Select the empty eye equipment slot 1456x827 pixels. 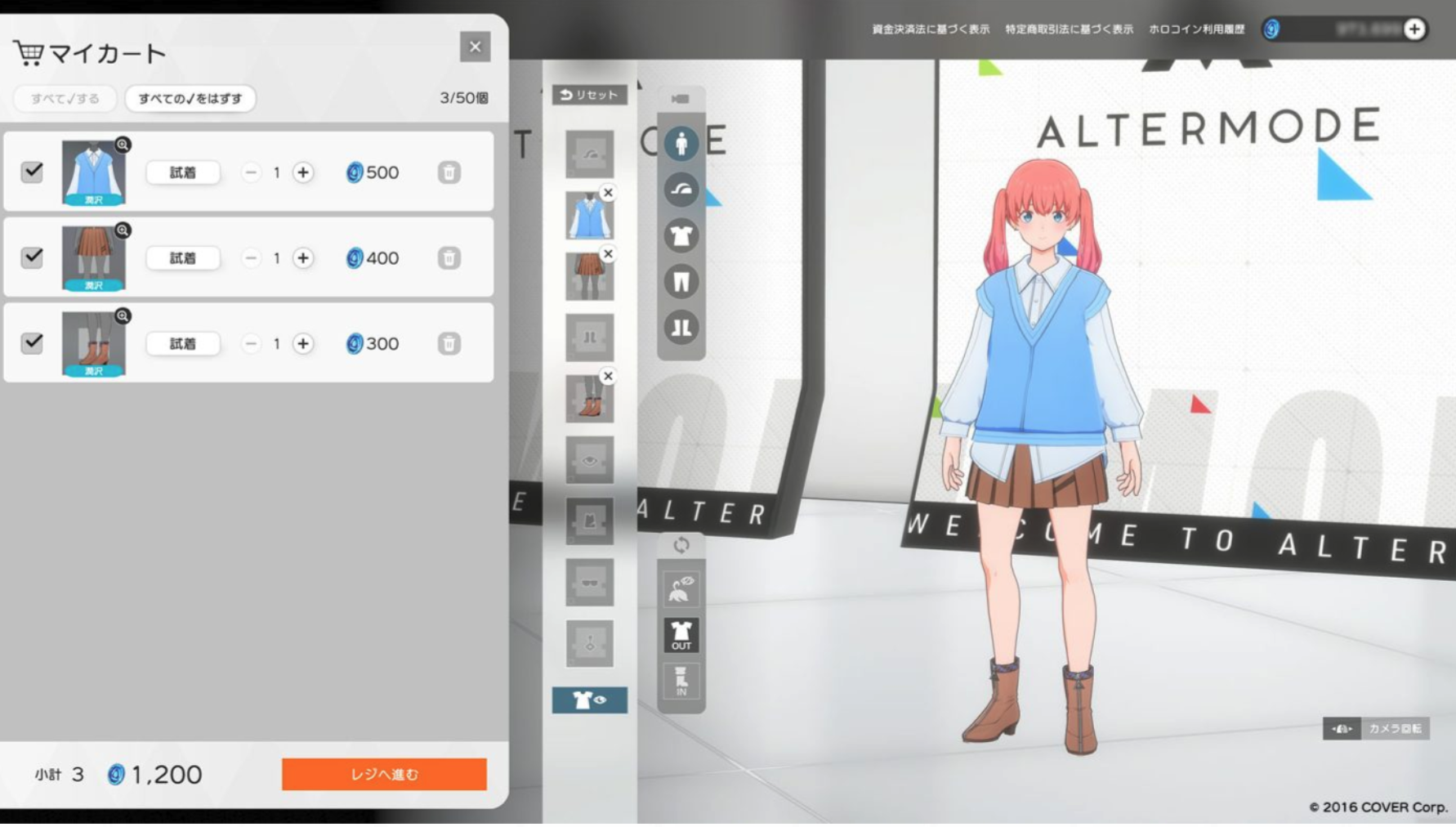tap(589, 460)
